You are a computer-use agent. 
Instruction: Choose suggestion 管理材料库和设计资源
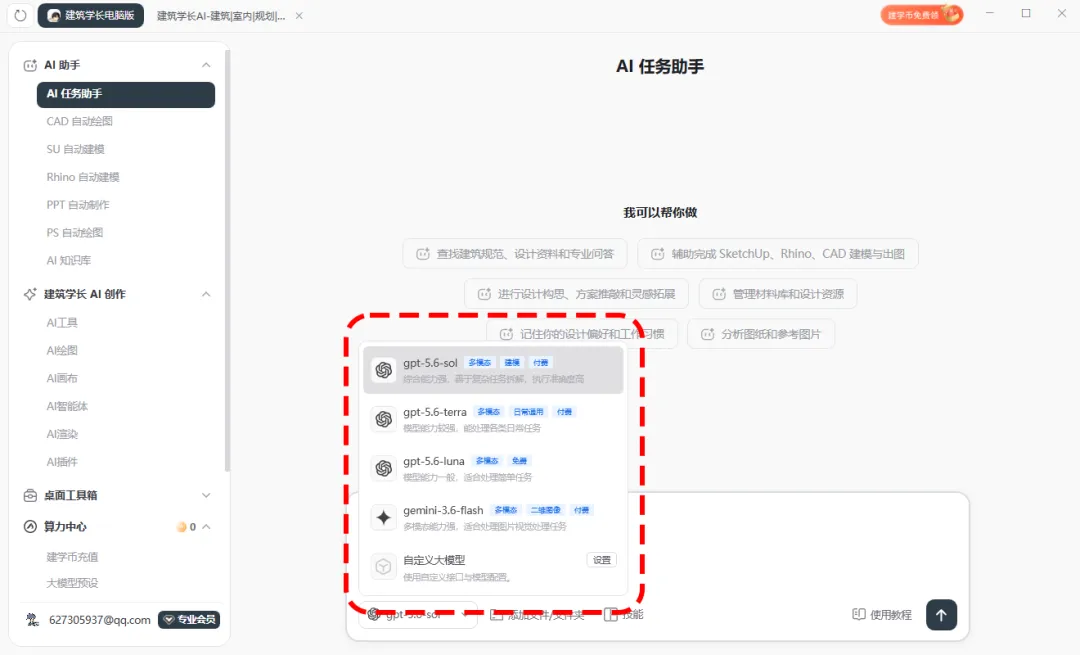click(778, 294)
